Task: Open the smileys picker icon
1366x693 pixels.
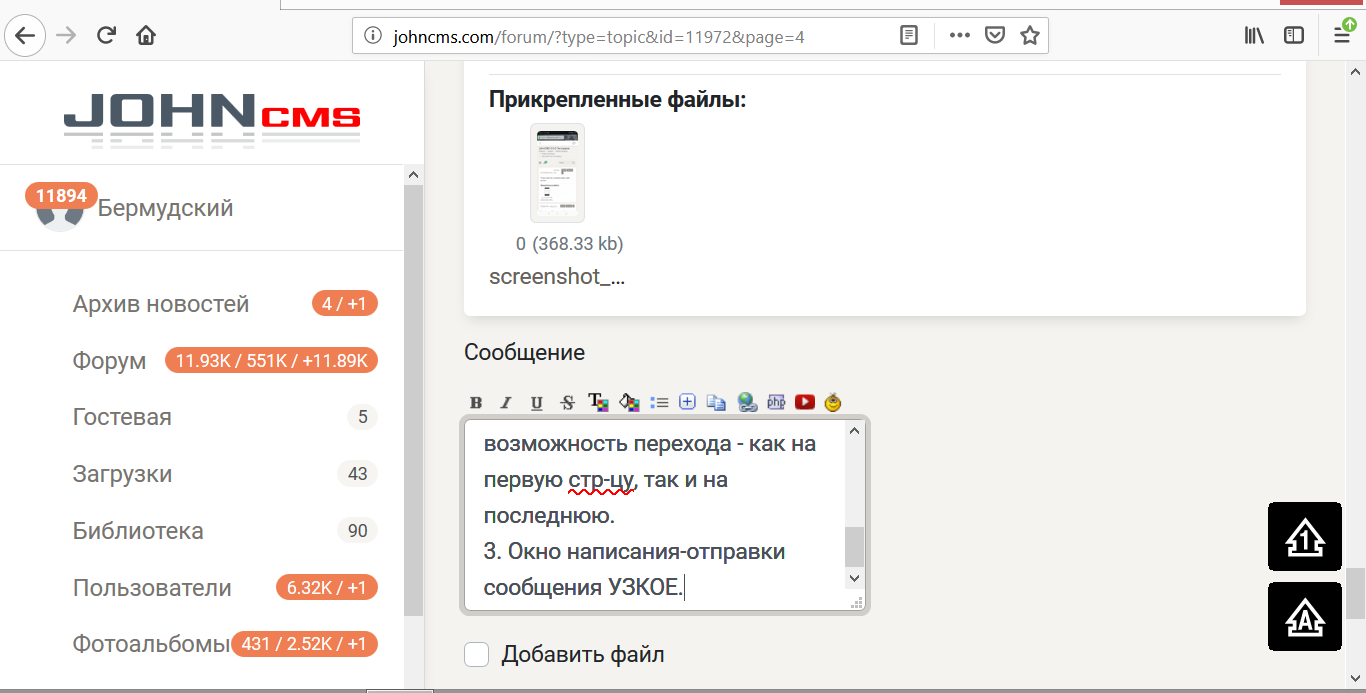Action: pos(833,402)
